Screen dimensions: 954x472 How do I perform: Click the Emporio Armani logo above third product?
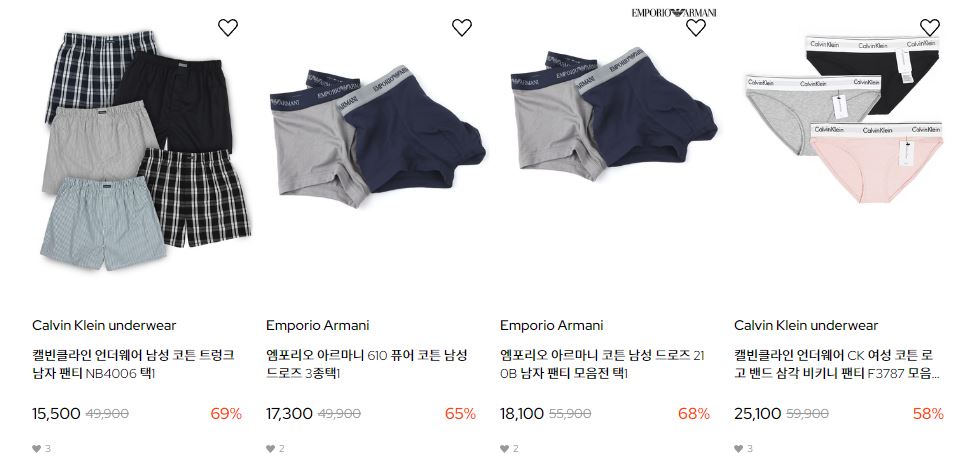pos(674,12)
